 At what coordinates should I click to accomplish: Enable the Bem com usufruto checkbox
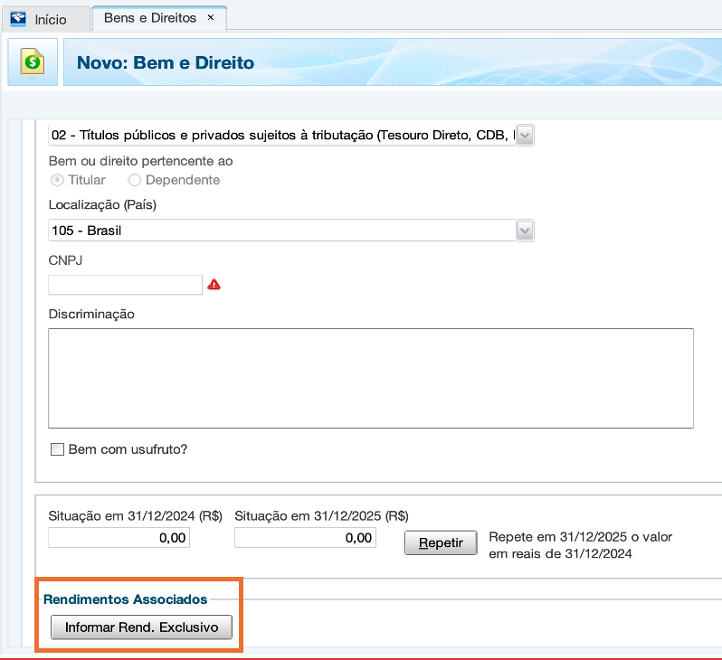[x=57, y=449]
